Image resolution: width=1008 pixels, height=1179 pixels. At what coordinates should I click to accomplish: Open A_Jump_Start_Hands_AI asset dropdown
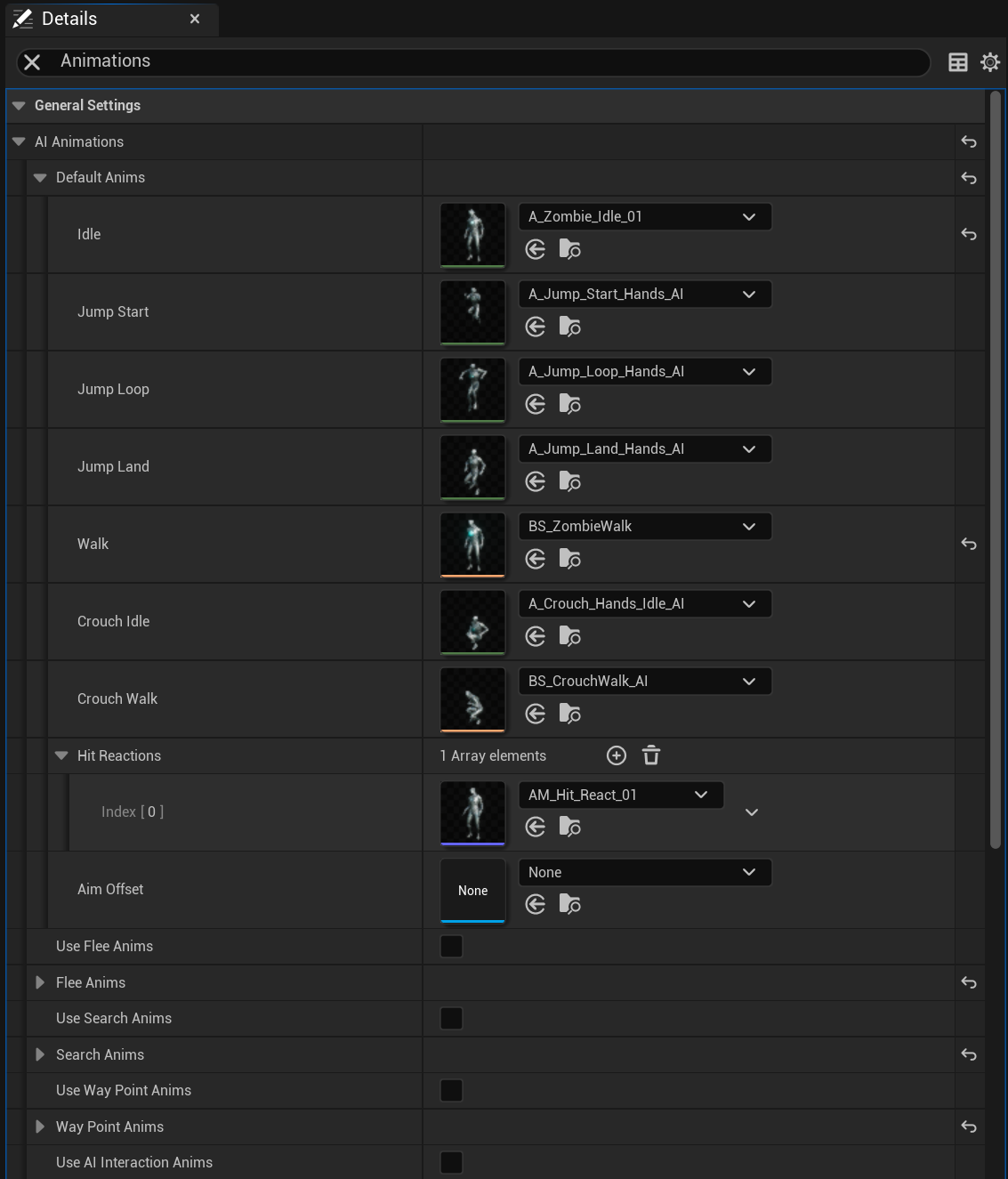pyautogui.click(x=645, y=295)
